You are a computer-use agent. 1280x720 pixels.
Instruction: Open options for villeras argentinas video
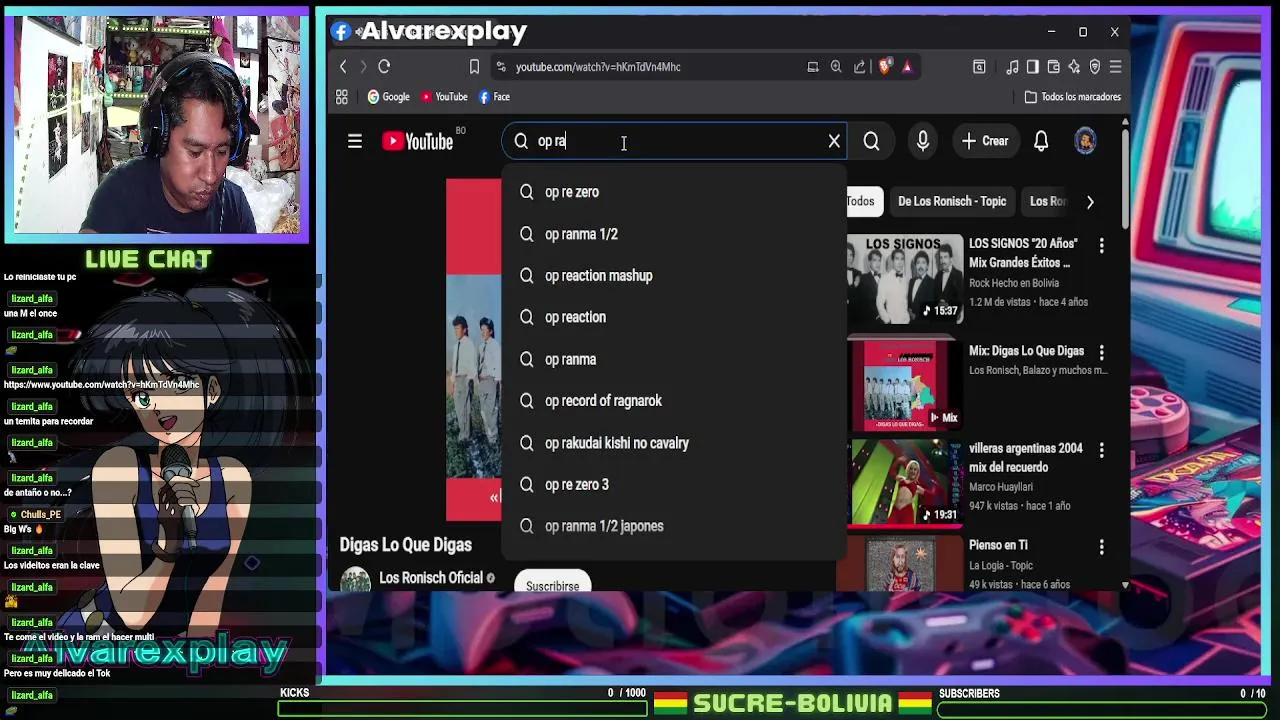pos(1102,450)
